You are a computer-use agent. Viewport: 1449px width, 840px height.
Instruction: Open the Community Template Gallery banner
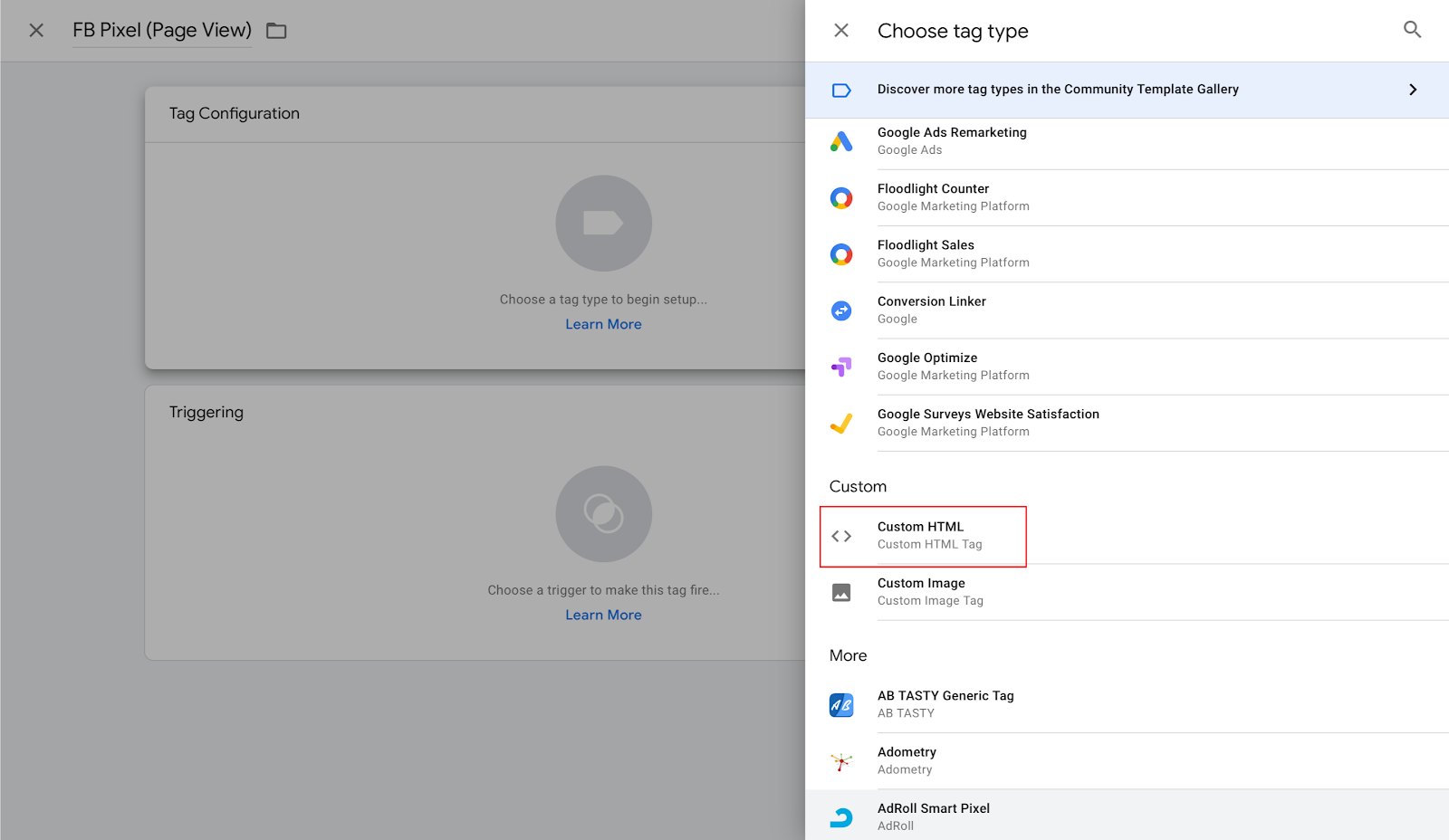click(1057, 90)
